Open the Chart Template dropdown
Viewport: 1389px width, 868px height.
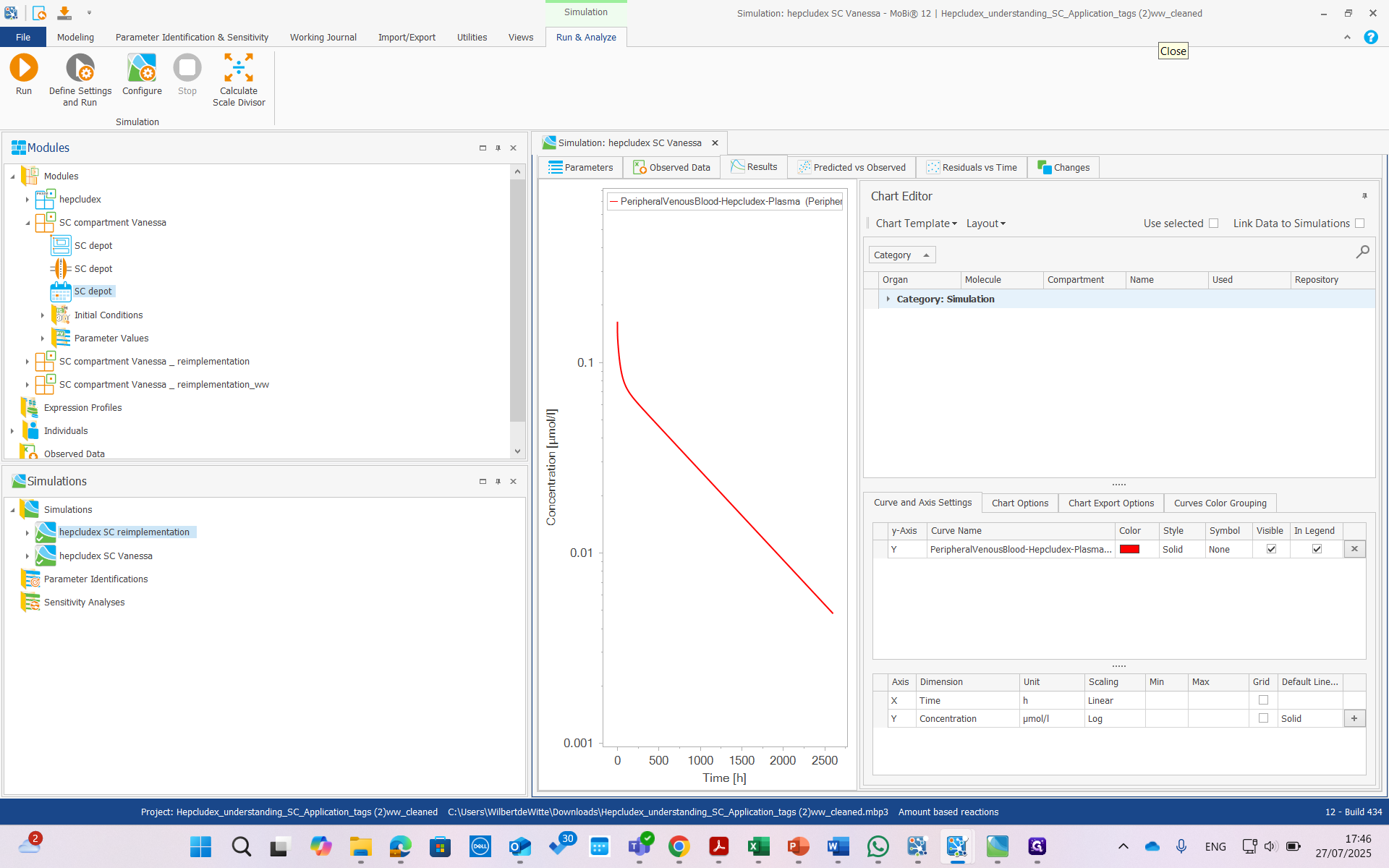(916, 224)
